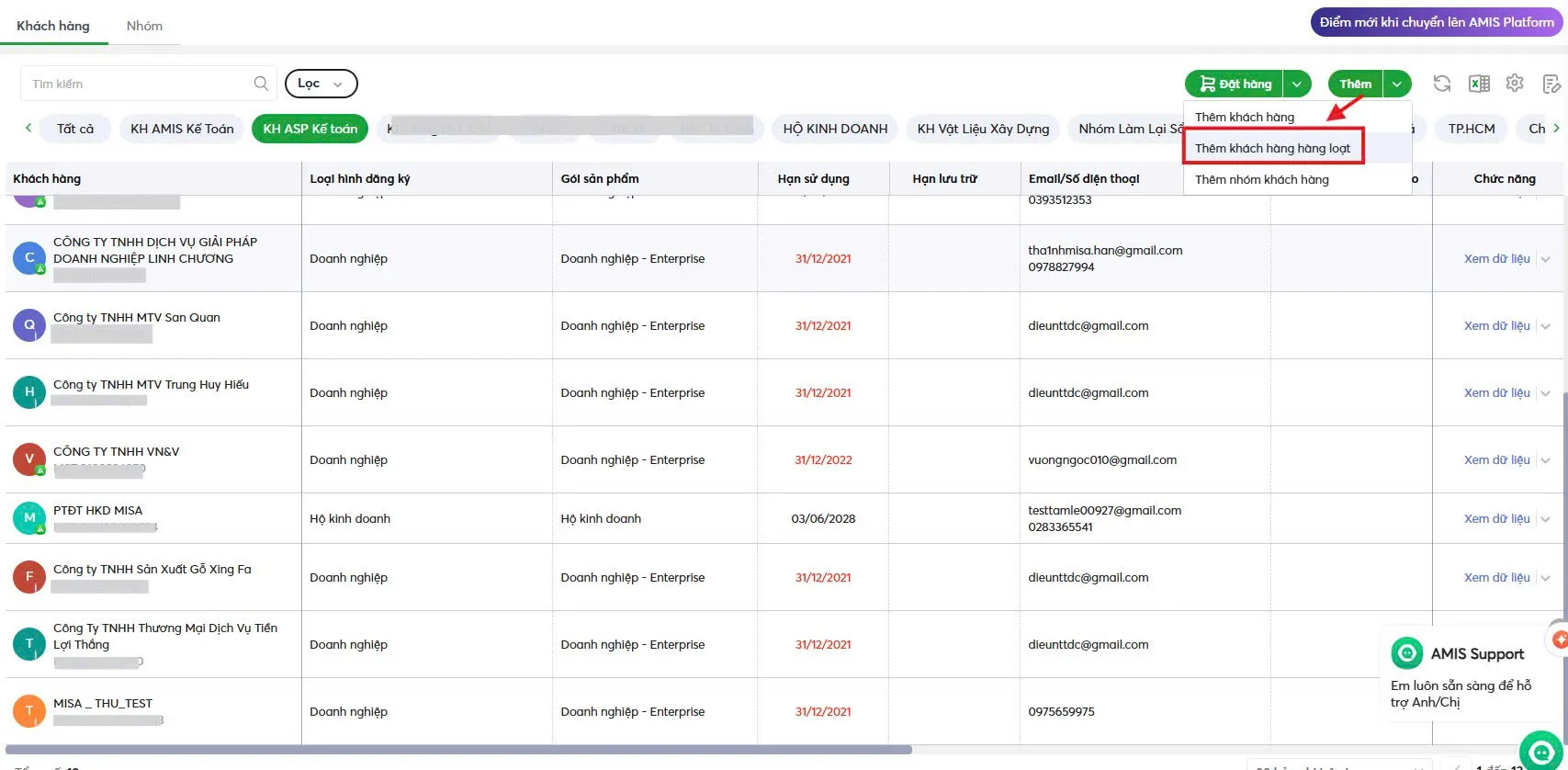Expand the Thêm dropdown arrow
This screenshot has width=1568, height=770.
pyautogui.click(x=1396, y=84)
